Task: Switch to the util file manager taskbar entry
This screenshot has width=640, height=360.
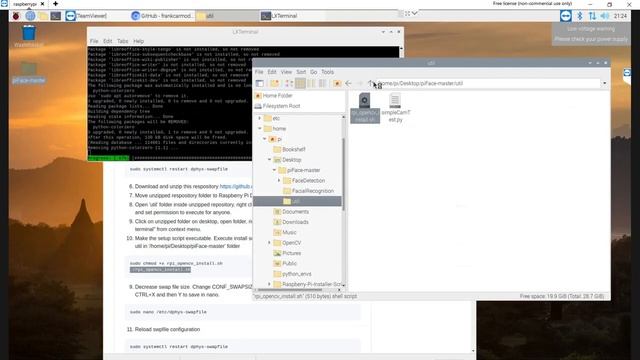Action: (227, 16)
